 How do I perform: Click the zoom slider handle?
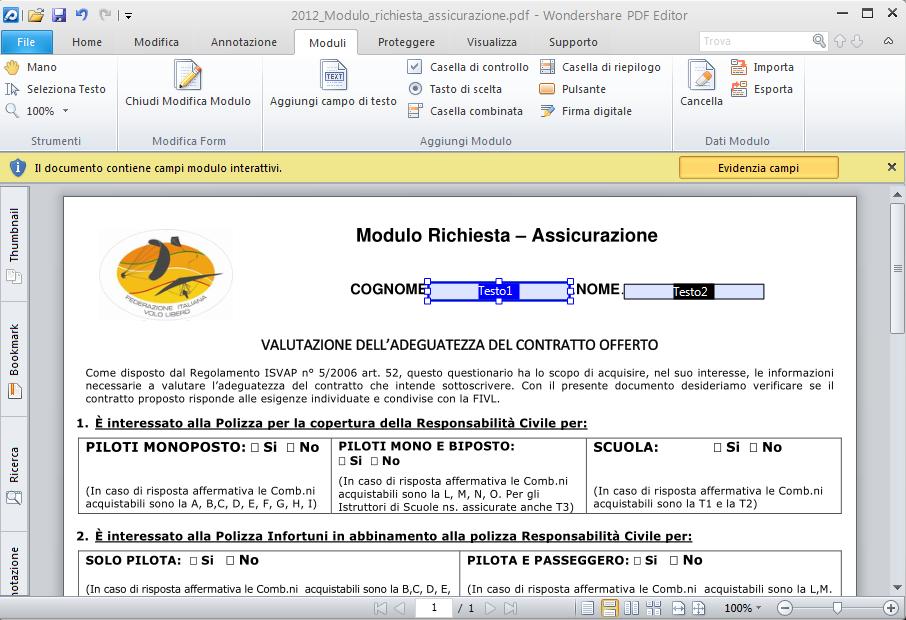coord(837,608)
